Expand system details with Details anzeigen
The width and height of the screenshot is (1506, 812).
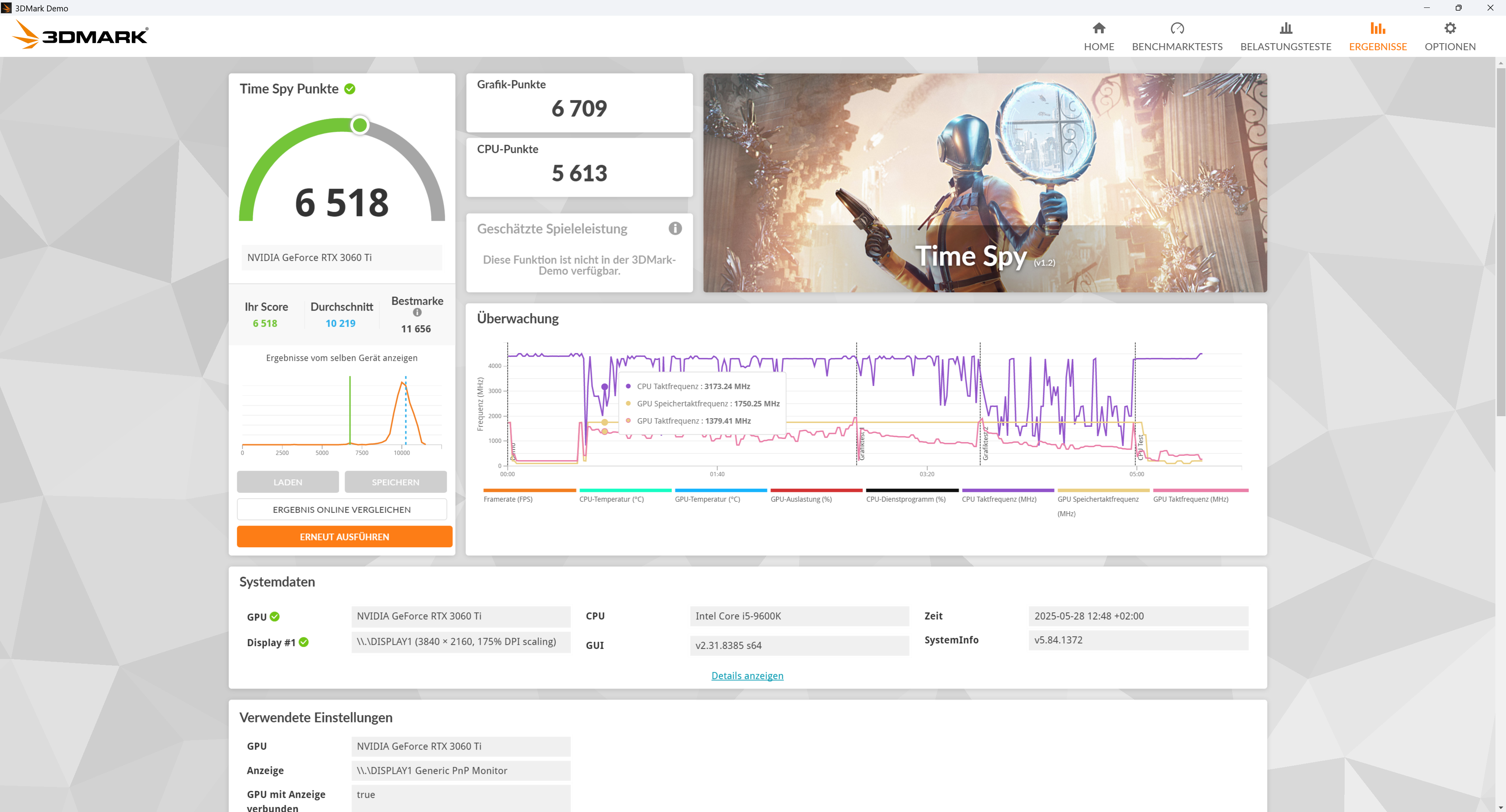(x=747, y=675)
